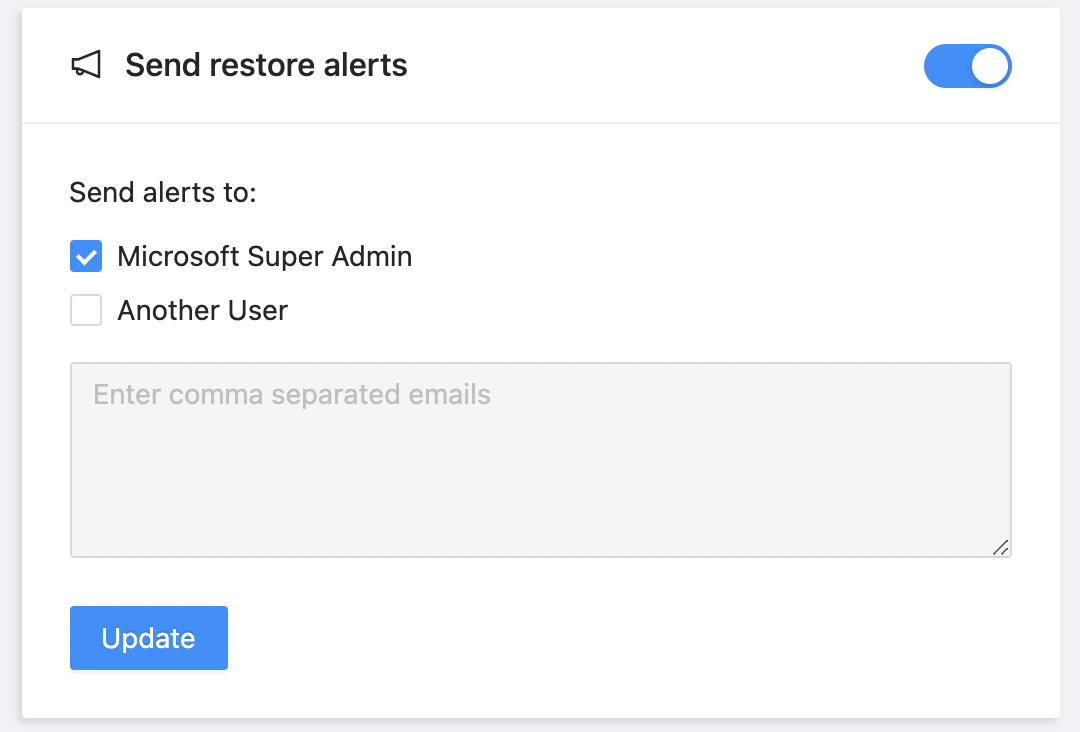Click the white checkmark in the blue checkbox
The image size is (1080, 732).
86,258
